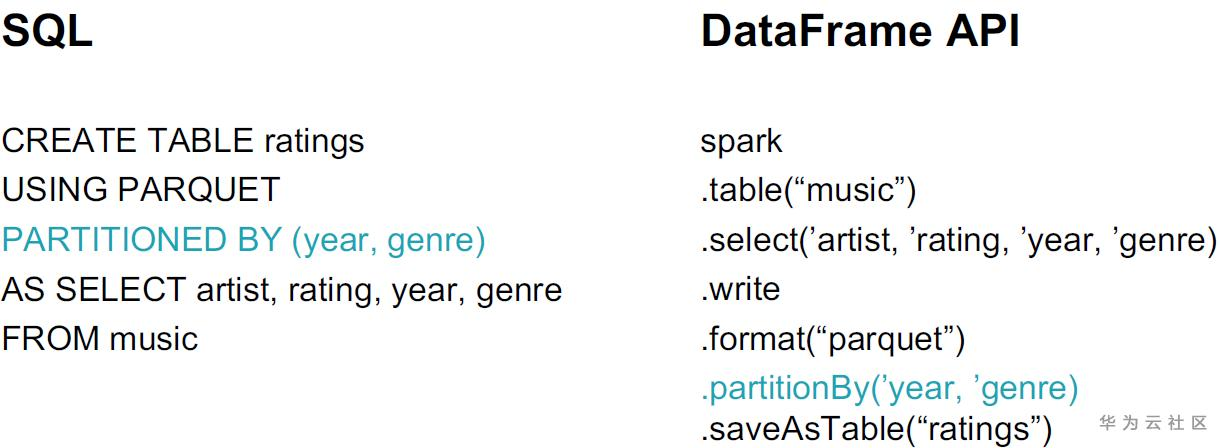The height and width of the screenshot is (448, 1220).
Task: Click the 华为云社区 watermark
Action: (1153, 422)
